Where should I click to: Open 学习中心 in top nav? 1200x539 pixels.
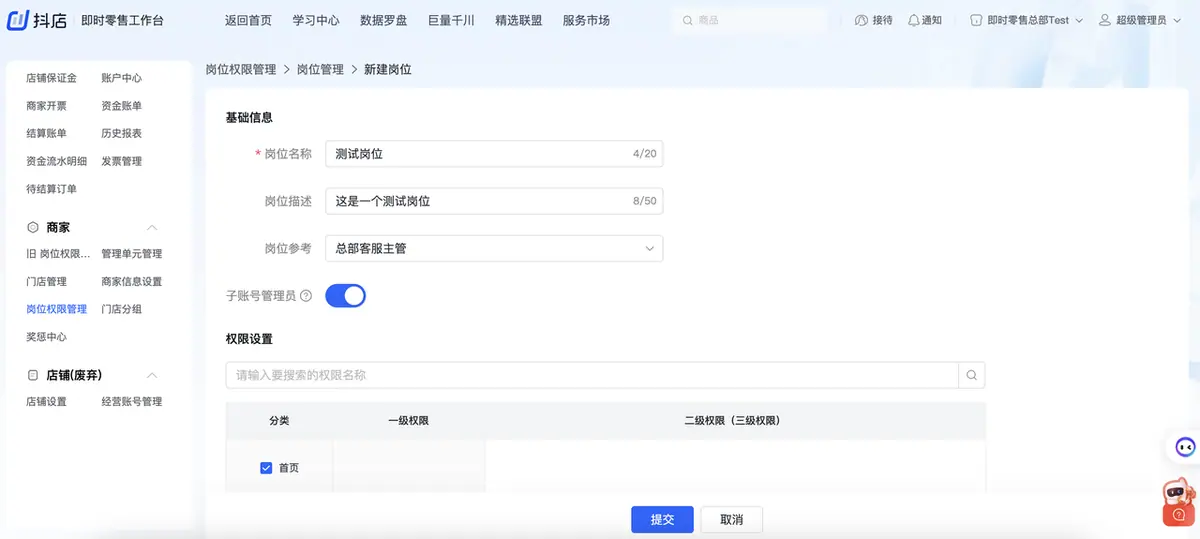pyautogui.click(x=316, y=20)
